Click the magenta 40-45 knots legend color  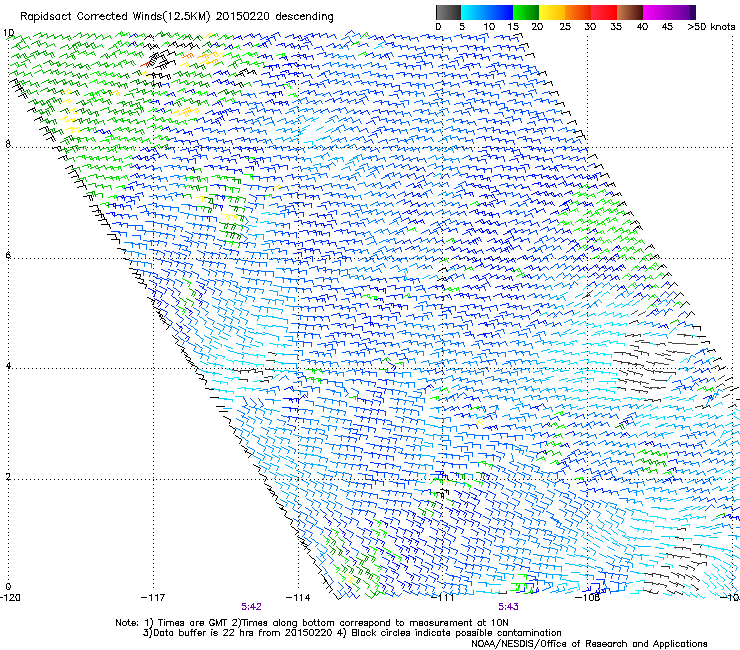point(656,12)
